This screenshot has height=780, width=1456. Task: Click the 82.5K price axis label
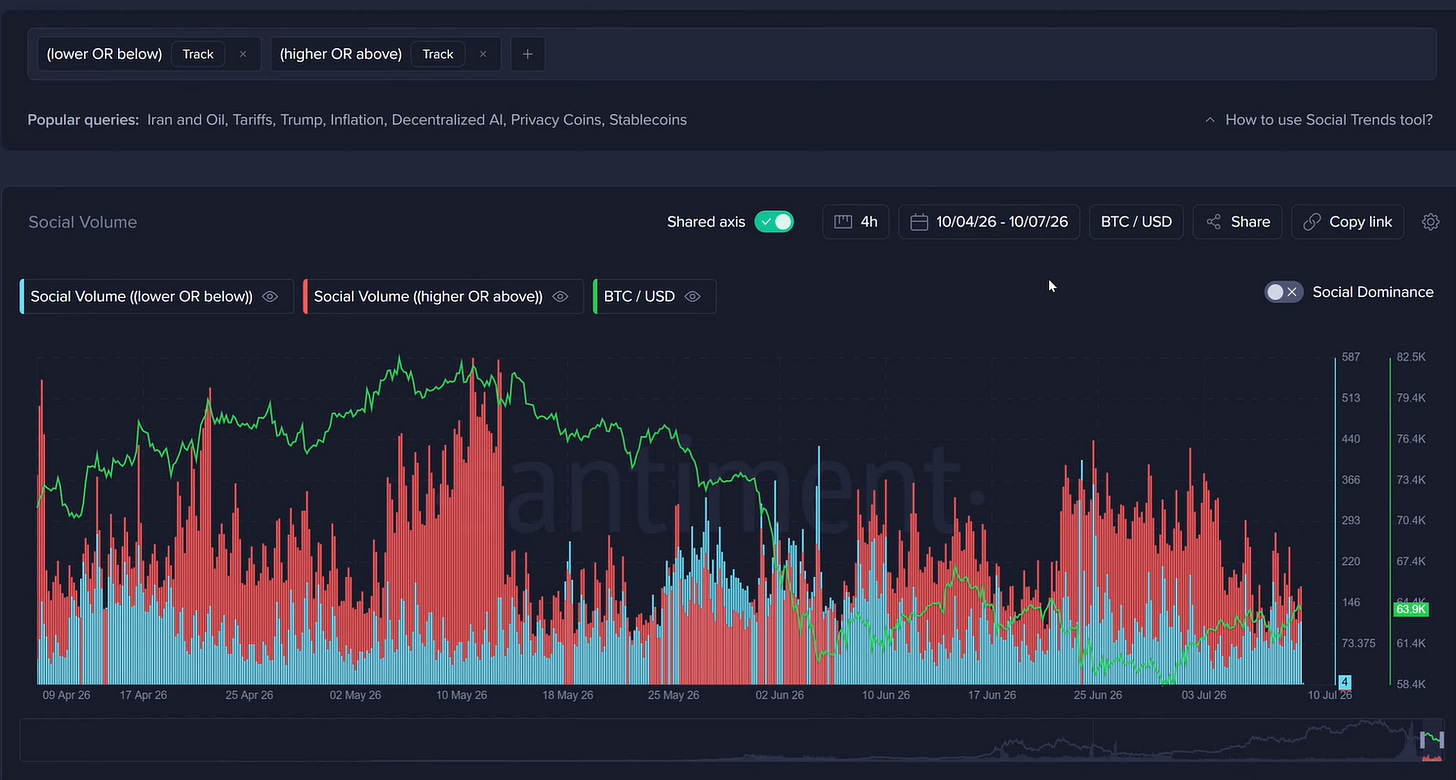tap(1412, 357)
